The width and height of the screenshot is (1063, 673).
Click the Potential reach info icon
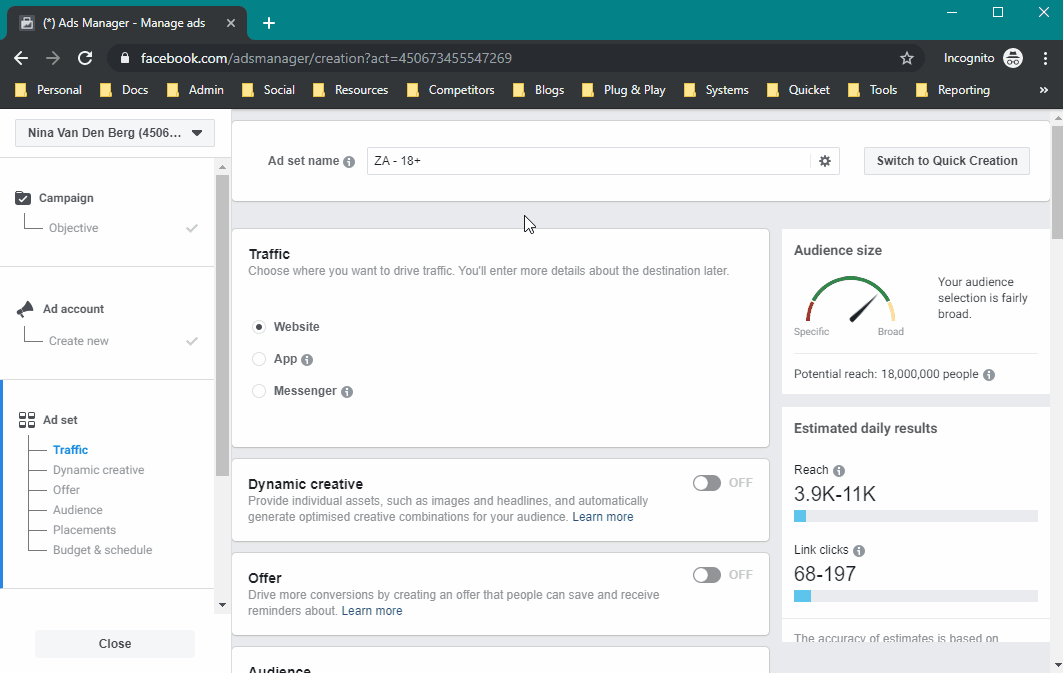(989, 375)
